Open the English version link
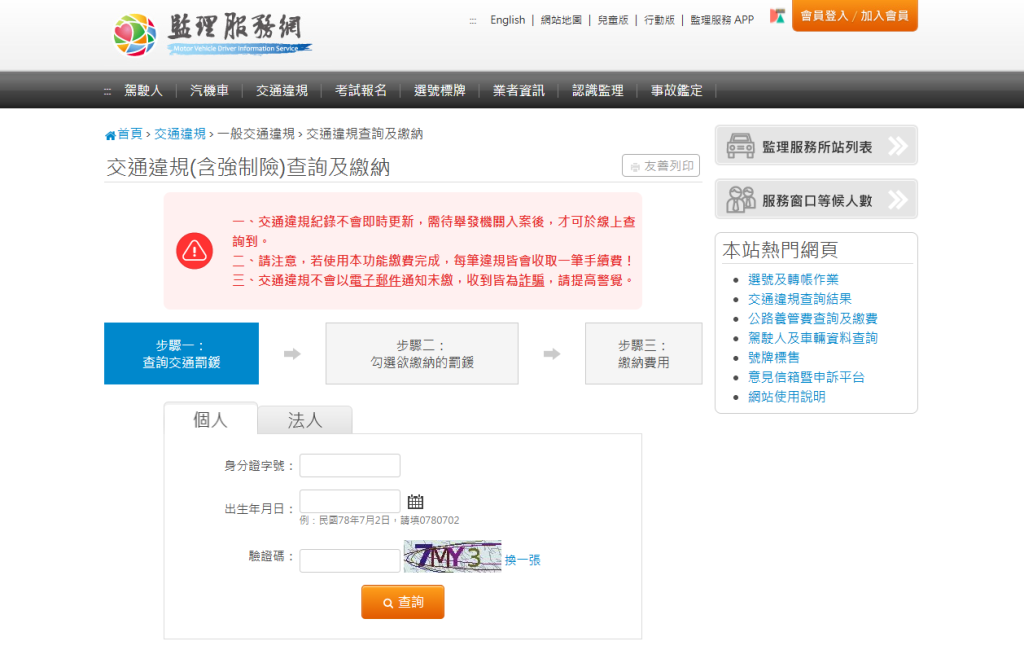This screenshot has width=1024, height=650. pyautogui.click(x=507, y=20)
